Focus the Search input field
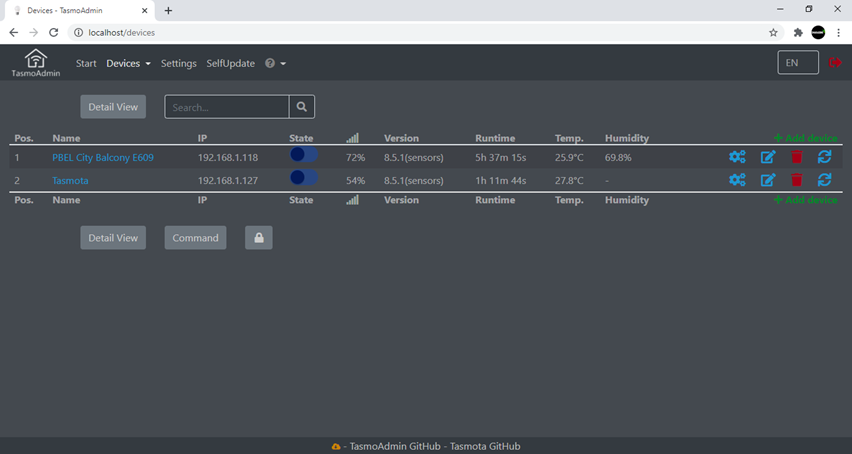The height and width of the screenshot is (454, 852). [227, 107]
